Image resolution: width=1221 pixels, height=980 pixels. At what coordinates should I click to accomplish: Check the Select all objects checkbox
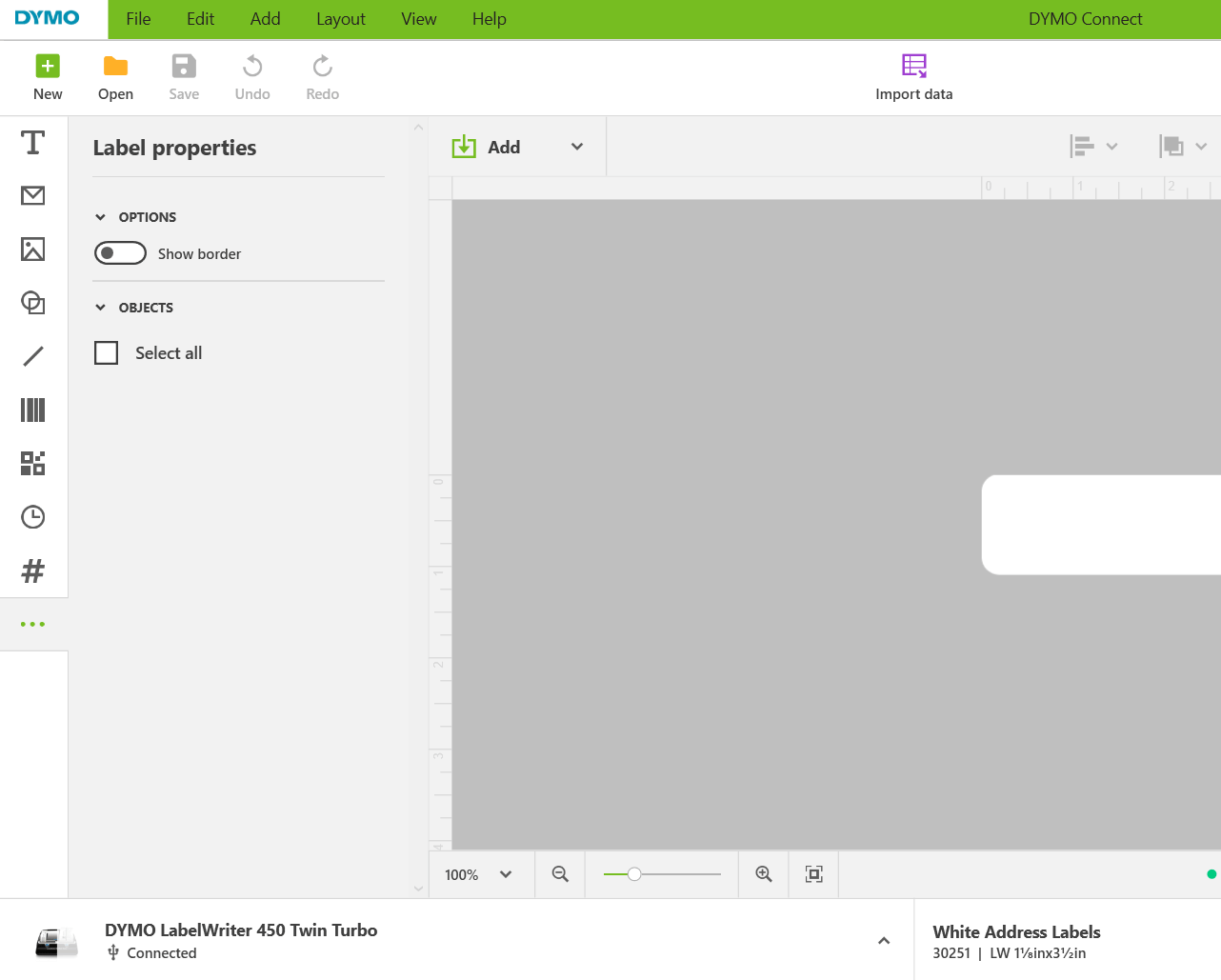106,352
